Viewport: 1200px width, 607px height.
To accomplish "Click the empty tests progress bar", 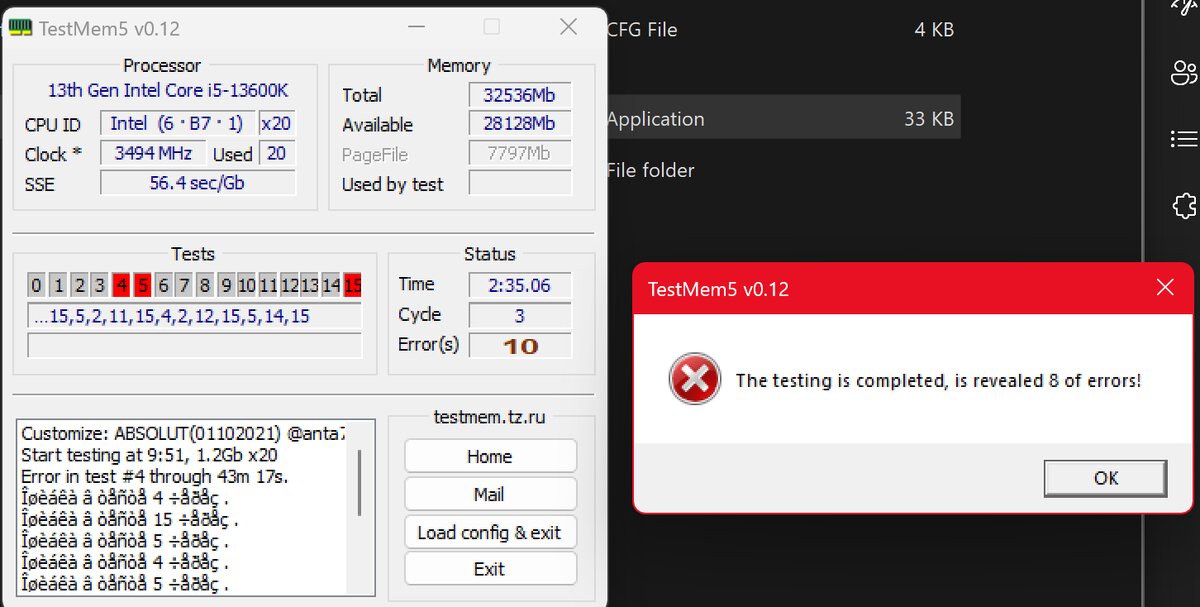I will [x=194, y=346].
